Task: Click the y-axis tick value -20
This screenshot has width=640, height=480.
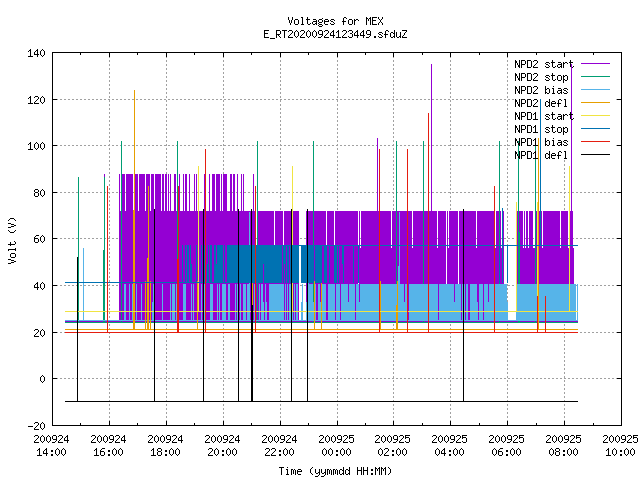Action: (36, 426)
